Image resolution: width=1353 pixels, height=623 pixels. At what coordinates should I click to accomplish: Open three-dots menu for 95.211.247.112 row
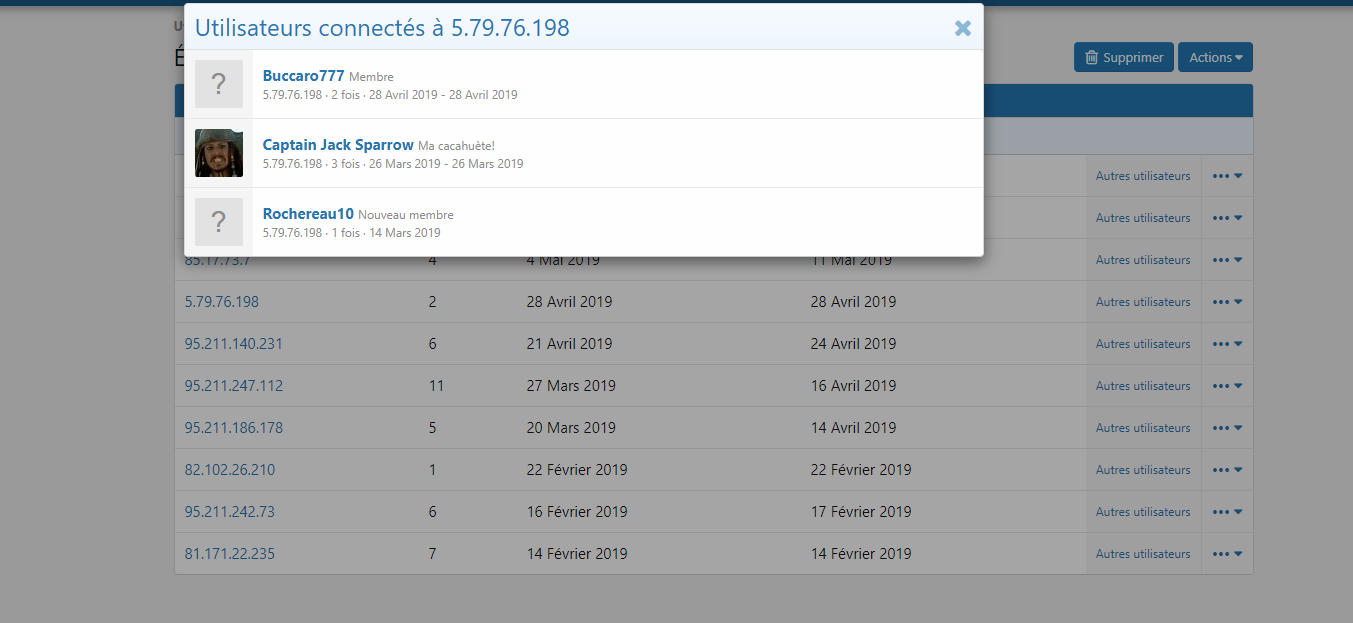coord(1227,386)
